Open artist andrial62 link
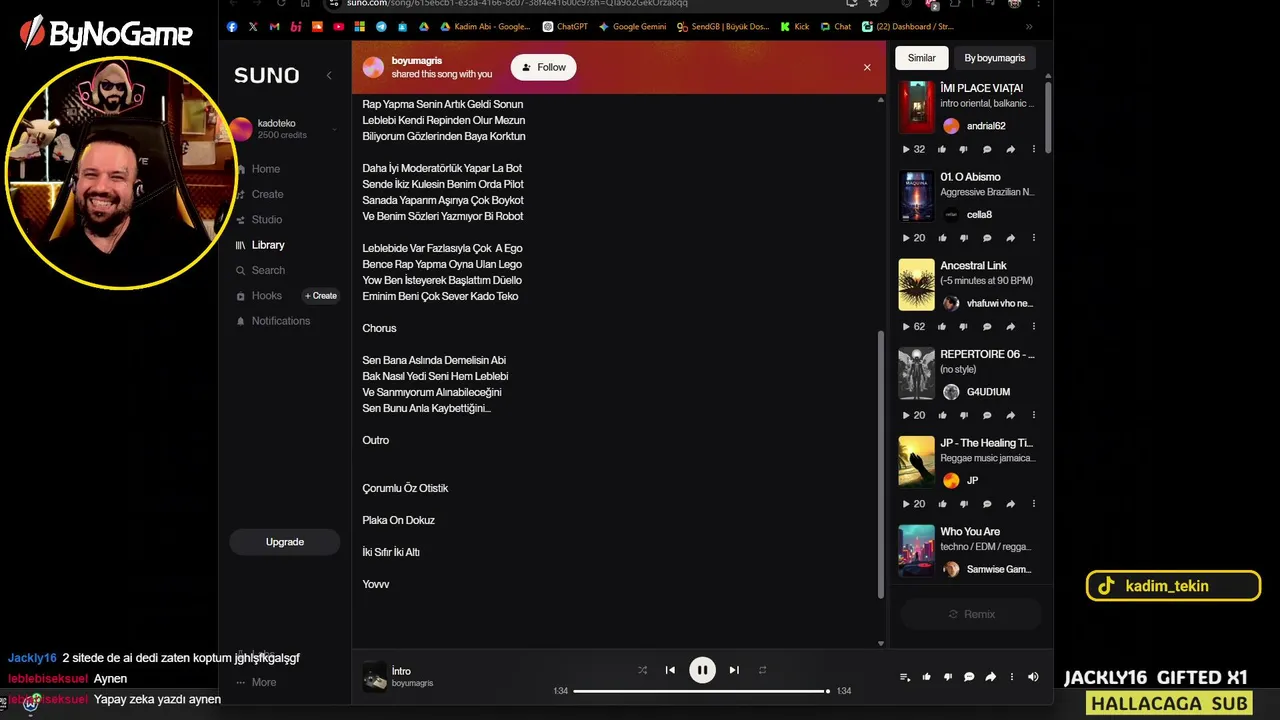Image resolution: width=1280 pixels, height=720 pixels. pyautogui.click(x=986, y=126)
